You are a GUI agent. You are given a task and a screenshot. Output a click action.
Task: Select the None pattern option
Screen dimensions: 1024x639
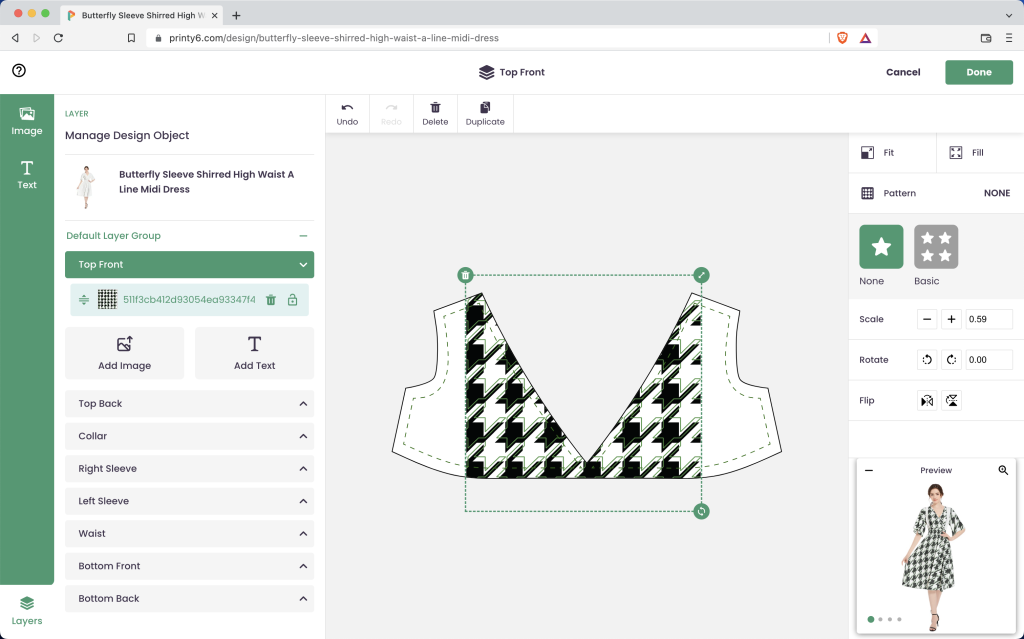point(881,247)
